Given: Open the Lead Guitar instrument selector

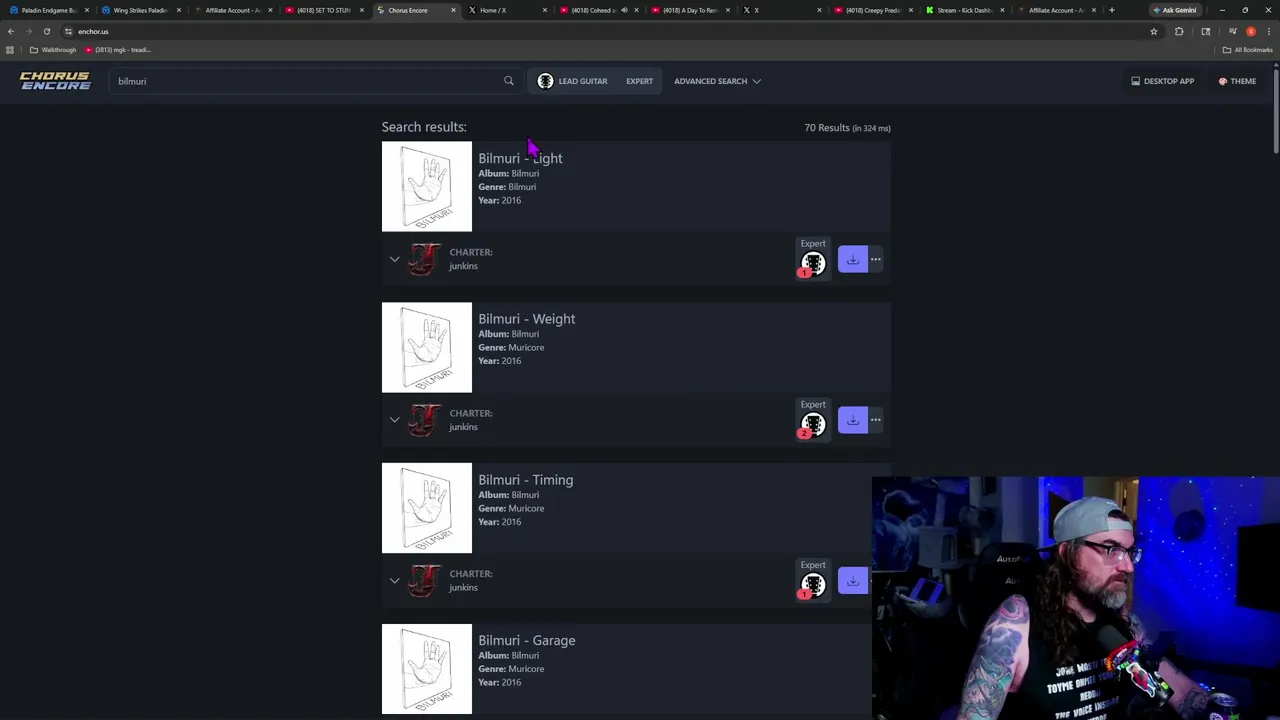Looking at the screenshot, I should click(572, 81).
